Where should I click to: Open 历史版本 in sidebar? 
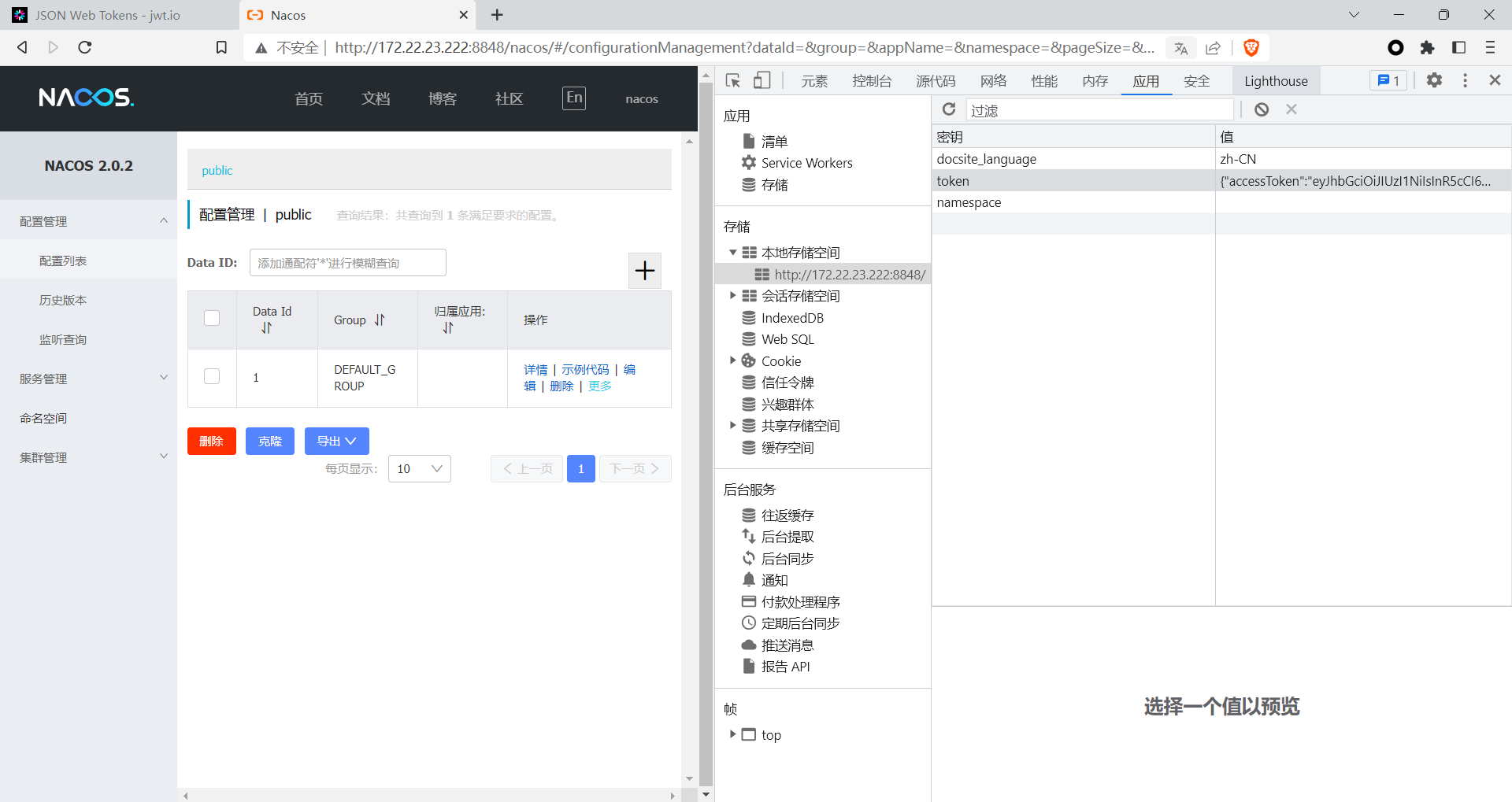(63, 300)
